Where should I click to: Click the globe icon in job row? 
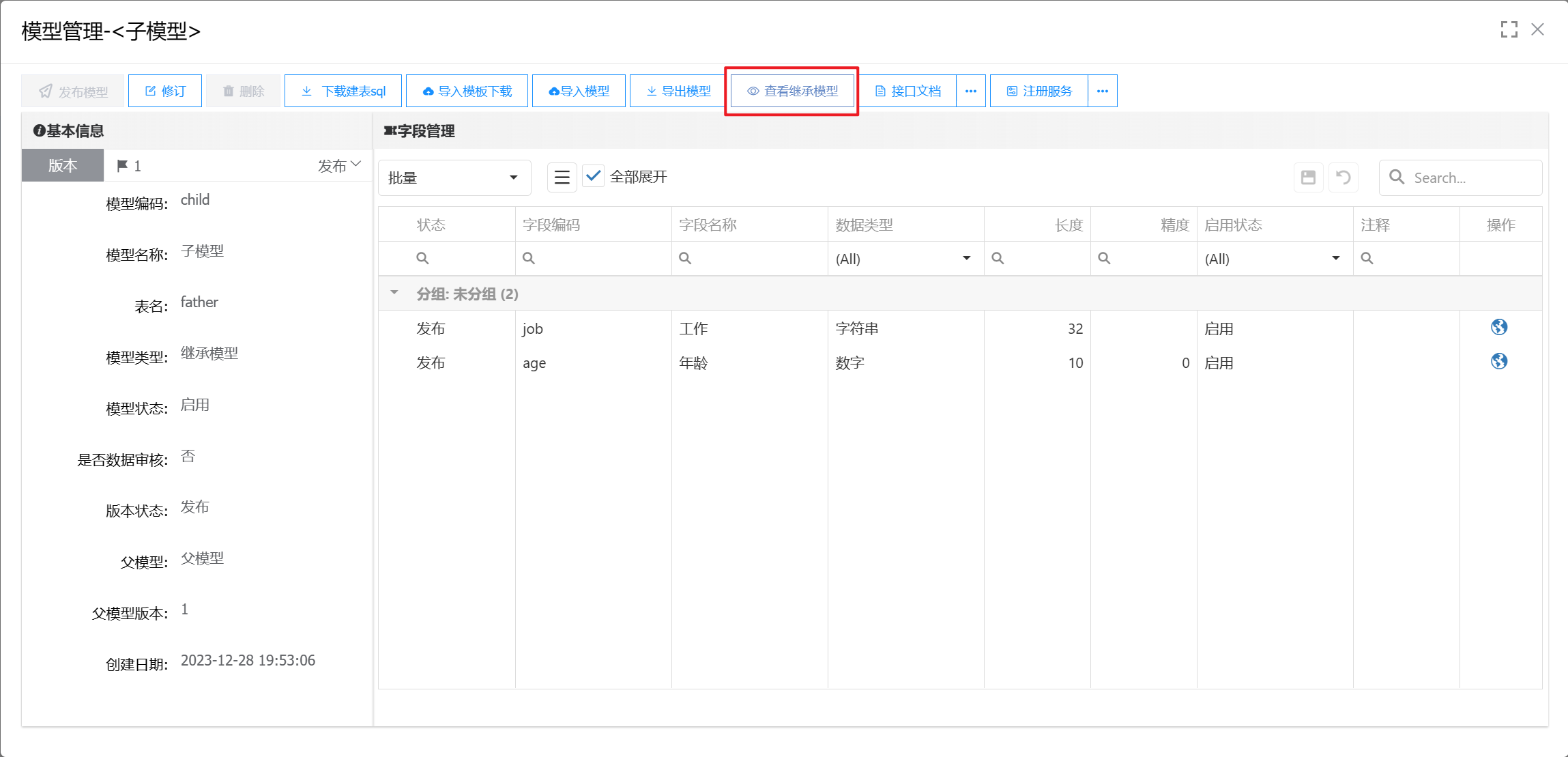[1499, 328]
